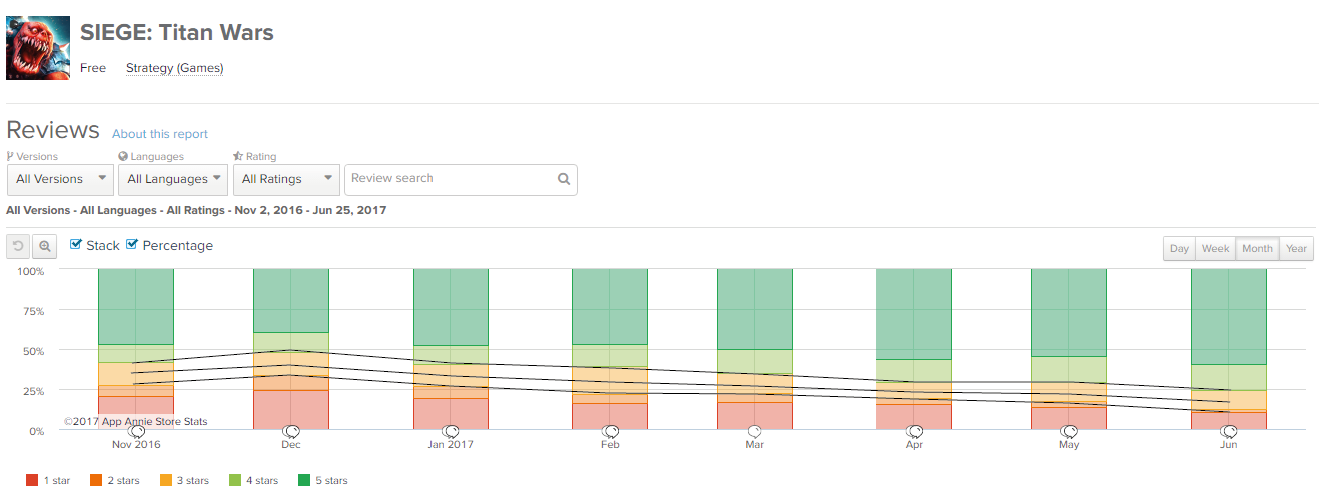The width and height of the screenshot is (1319, 501).
Task: Click the Apr review bubble icon
Action: [914, 431]
